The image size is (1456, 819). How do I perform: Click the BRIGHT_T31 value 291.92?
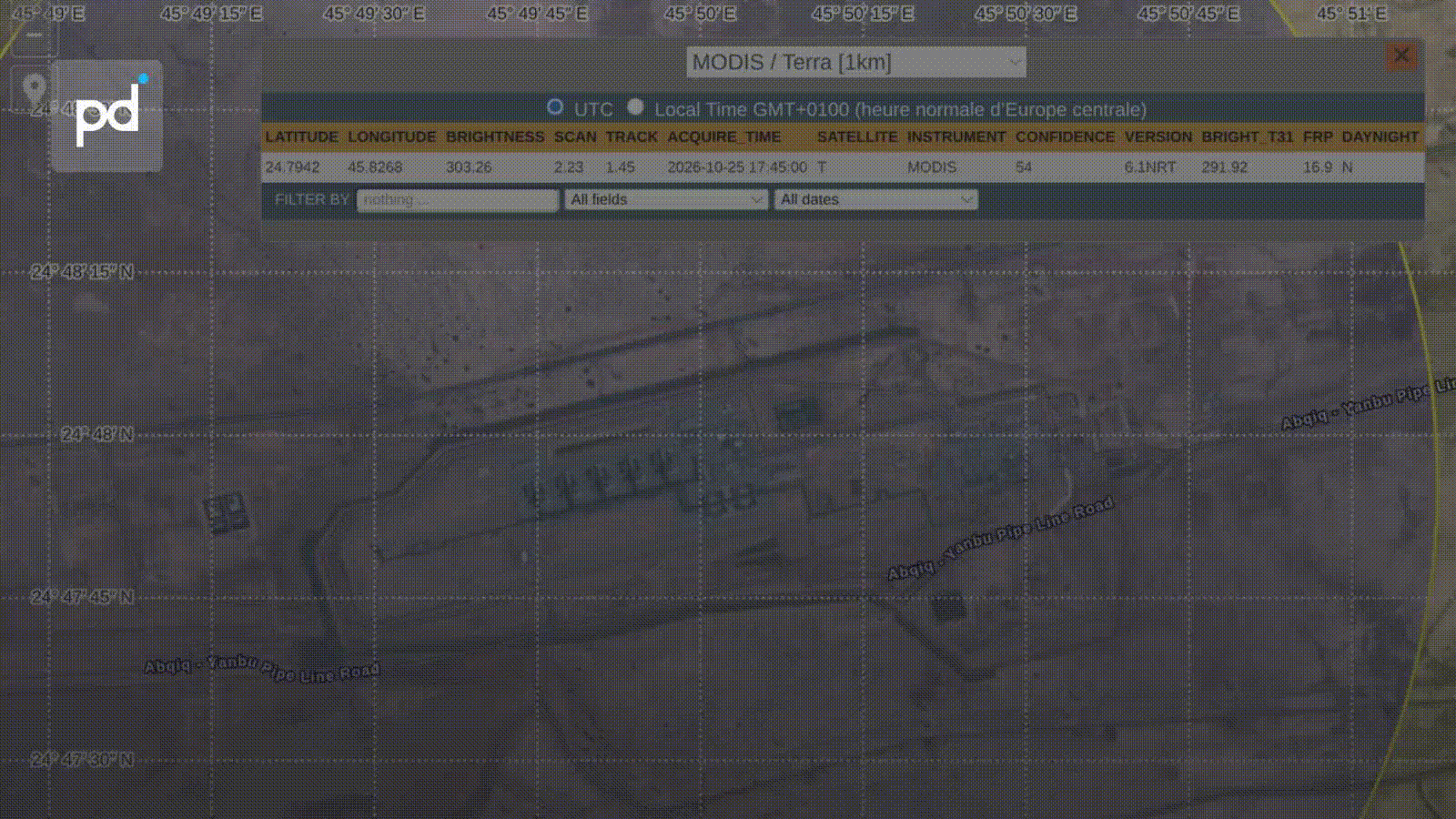pyautogui.click(x=1224, y=167)
